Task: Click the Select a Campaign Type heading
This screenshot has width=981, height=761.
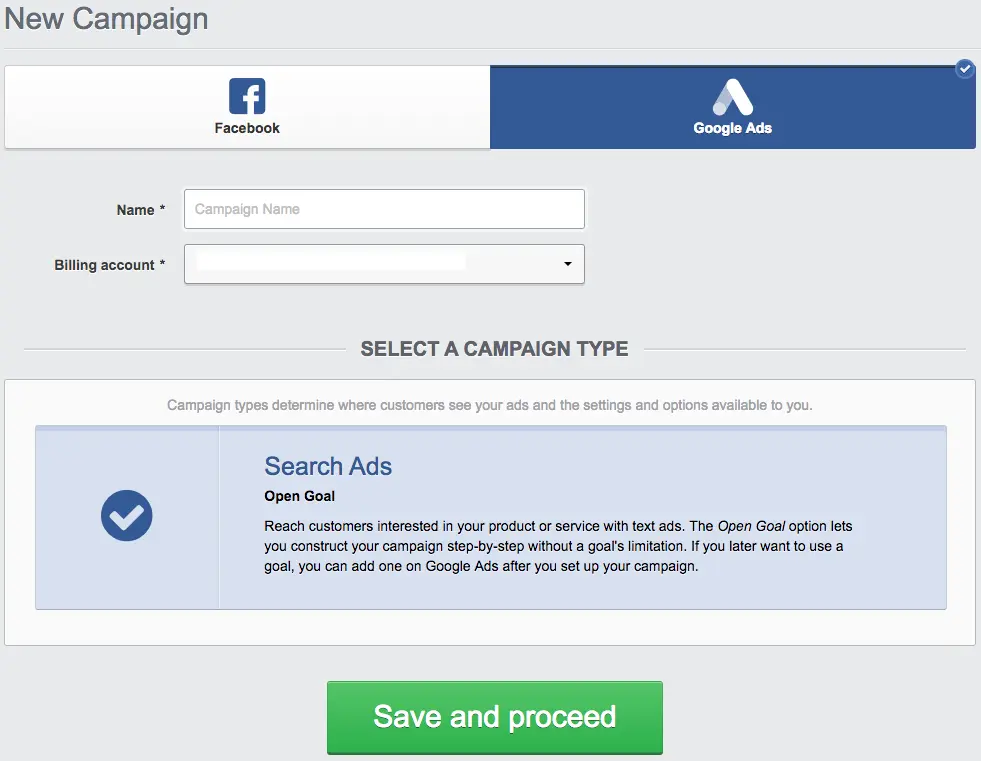Action: point(494,349)
